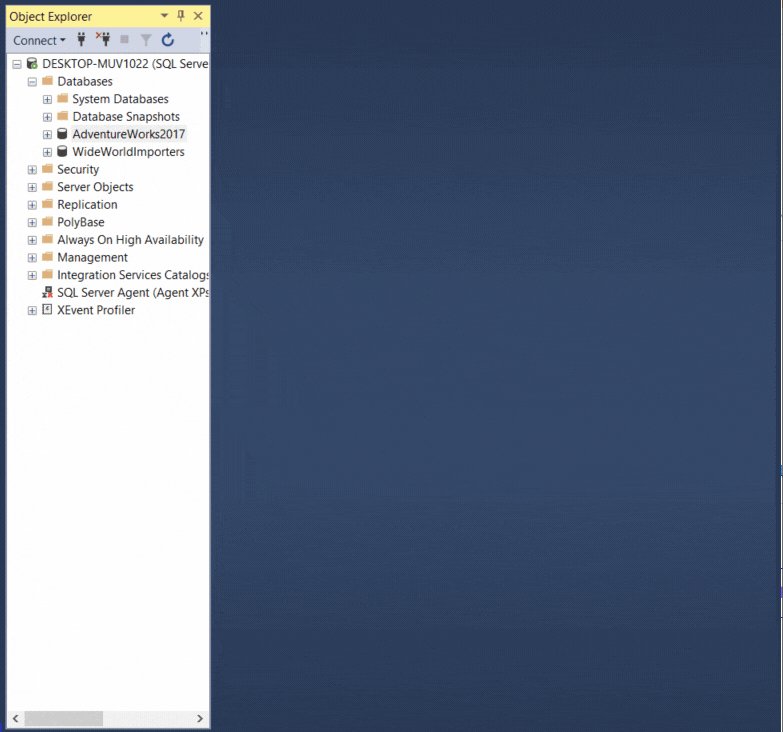783x732 pixels.
Task: Select the DESKTOP-MUV1022 (SQL Server) label
Action: (x=125, y=64)
